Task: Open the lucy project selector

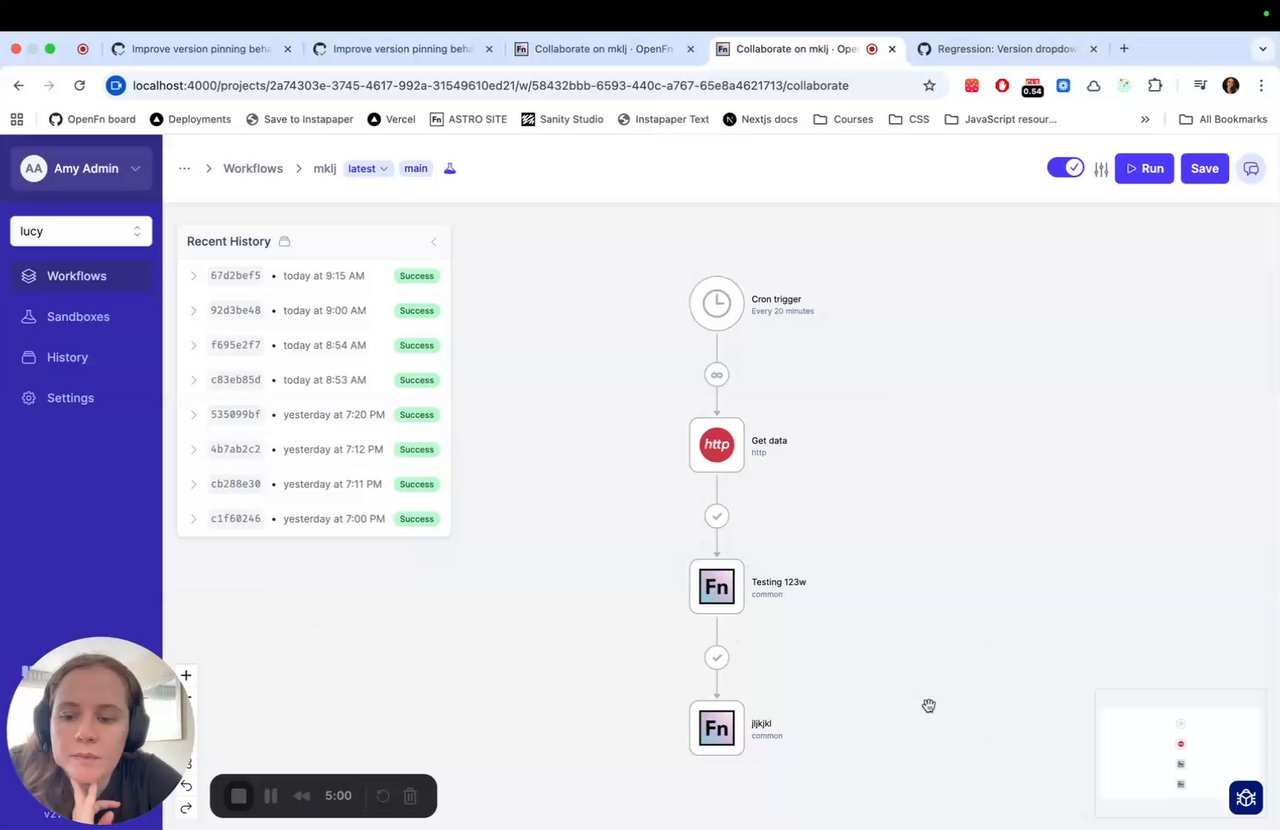Action: pos(81,231)
